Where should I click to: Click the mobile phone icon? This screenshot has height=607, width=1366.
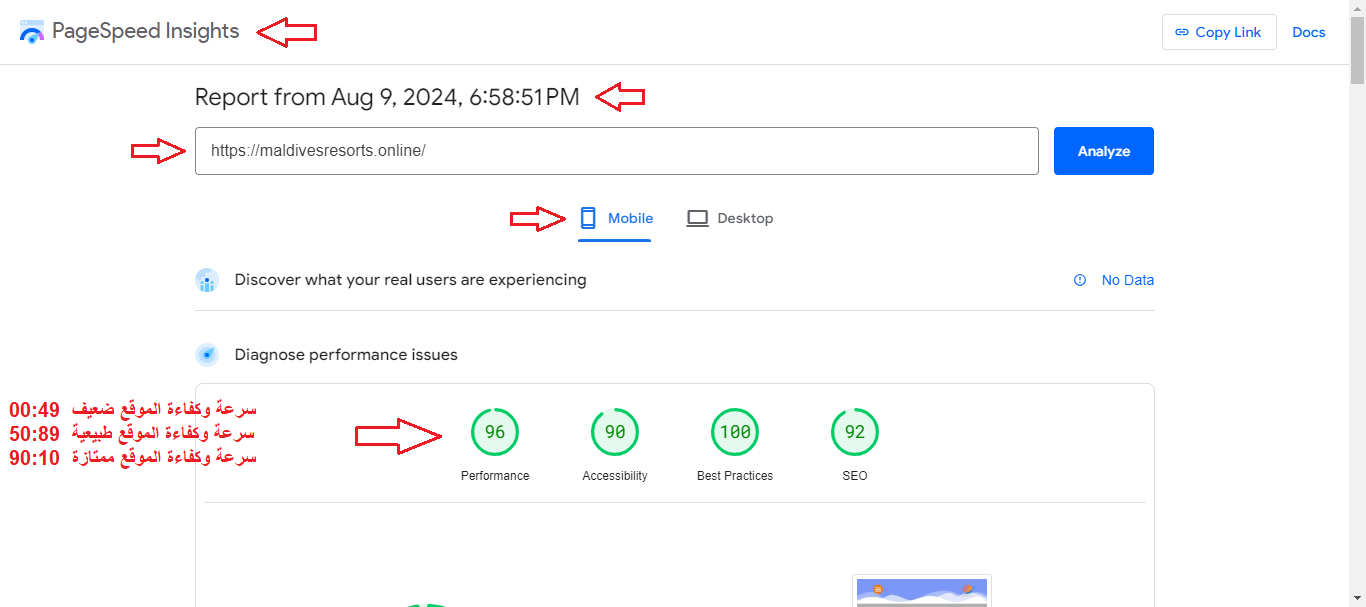click(x=588, y=218)
